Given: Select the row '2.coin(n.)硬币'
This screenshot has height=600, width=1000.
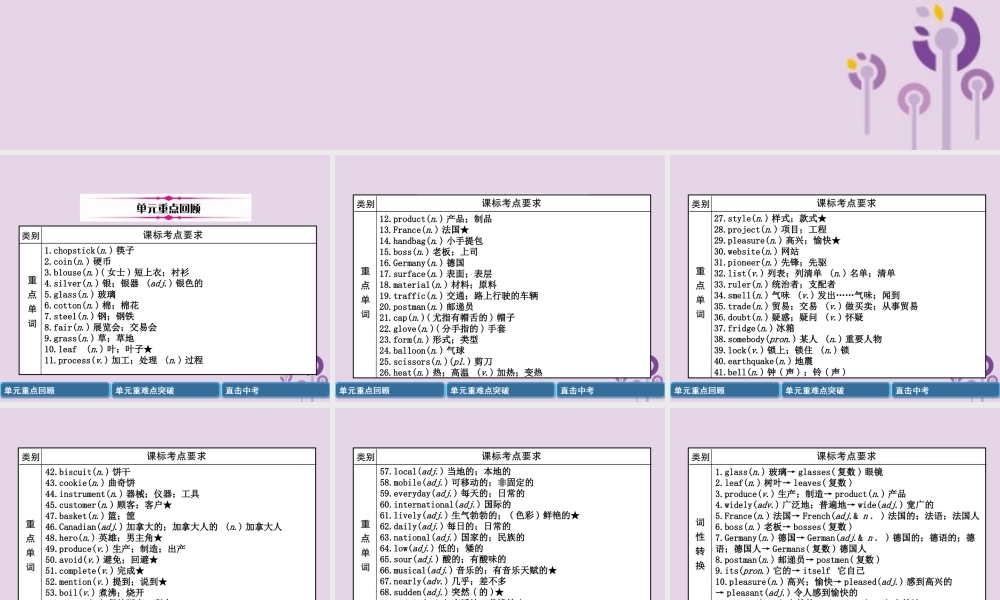Looking at the screenshot, I should click(77, 261).
